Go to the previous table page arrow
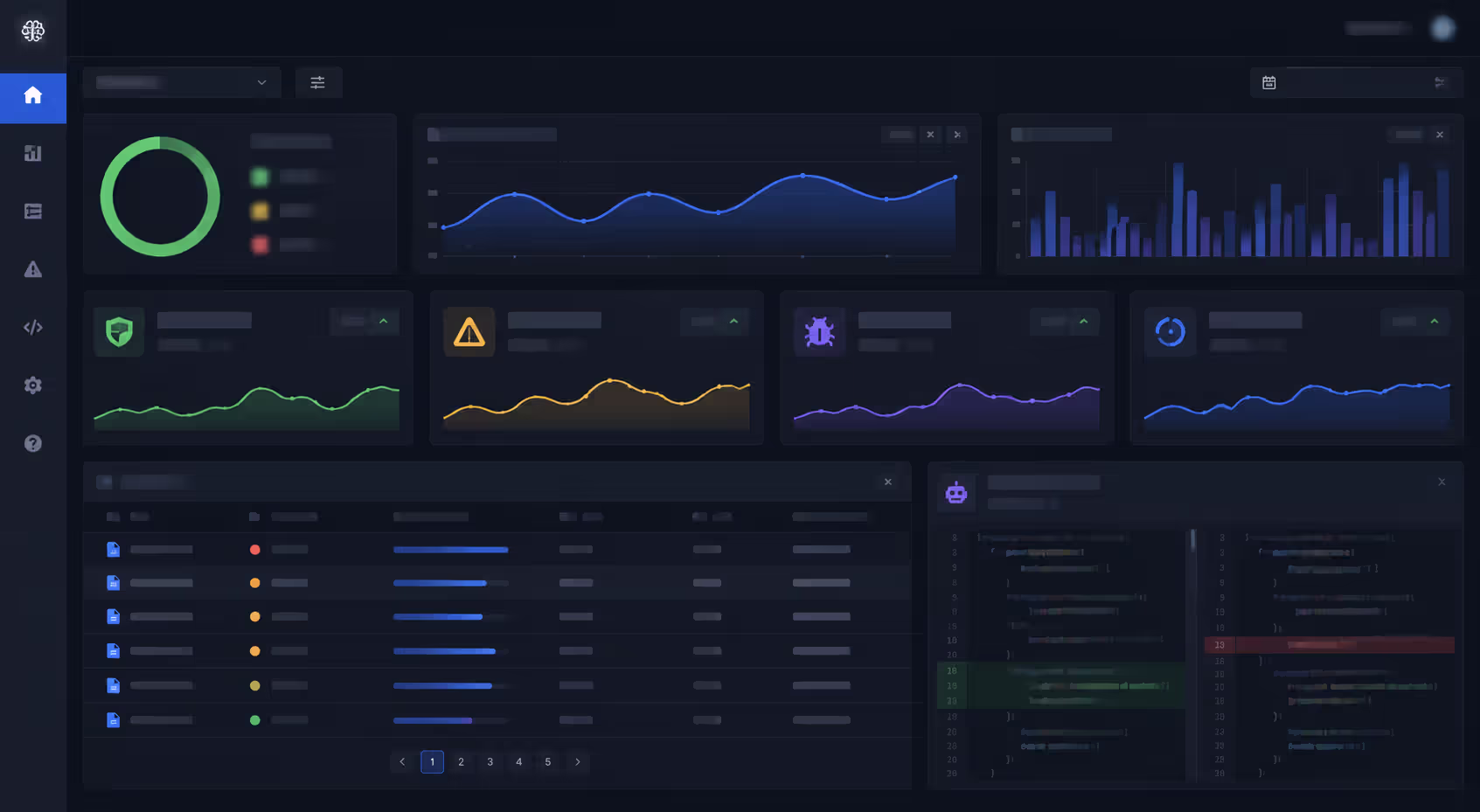This screenshot has height=812, width=1480. pos(402,762)
